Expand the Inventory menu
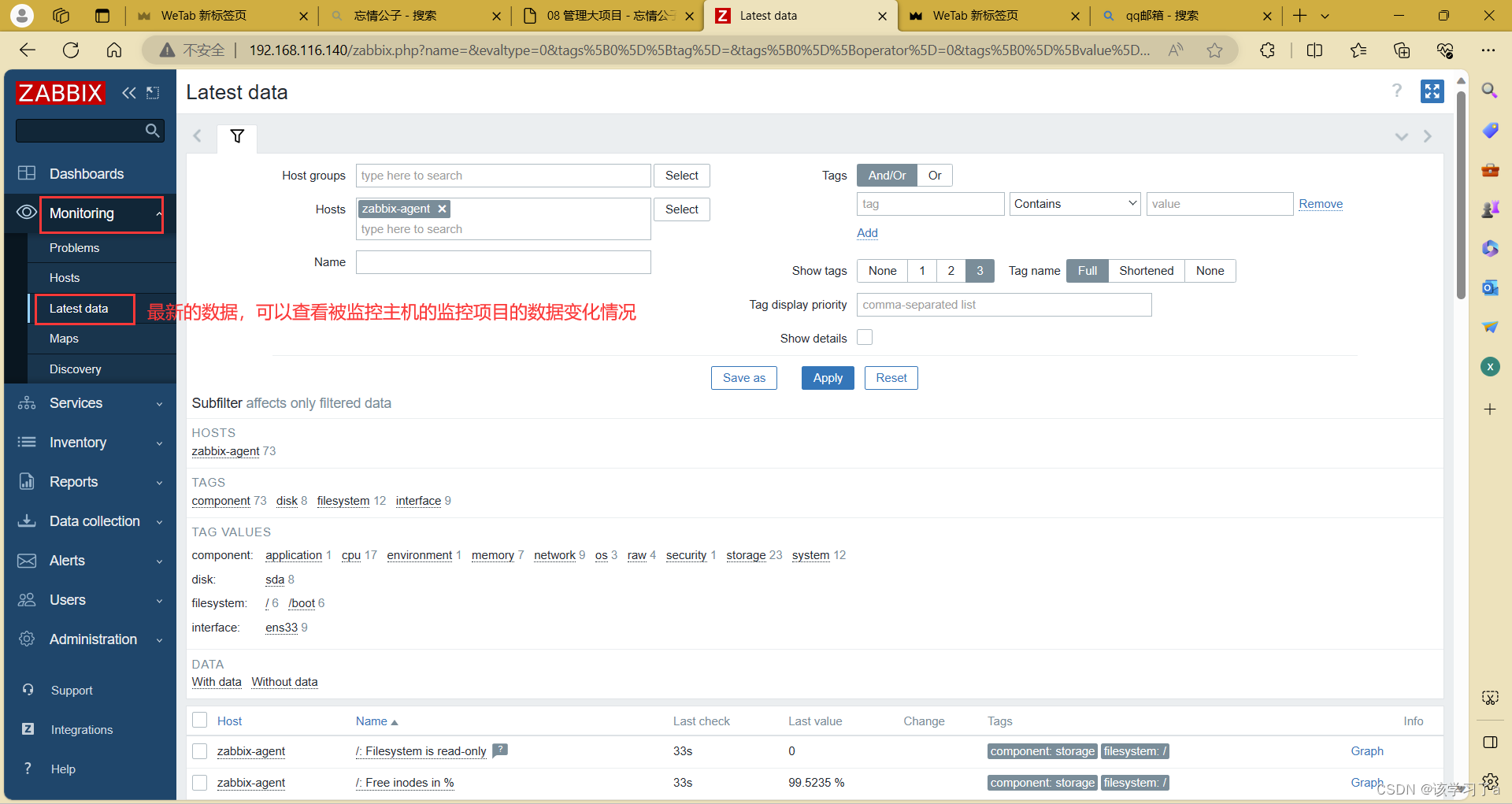The image size is (1512, 804). point(91,443)
